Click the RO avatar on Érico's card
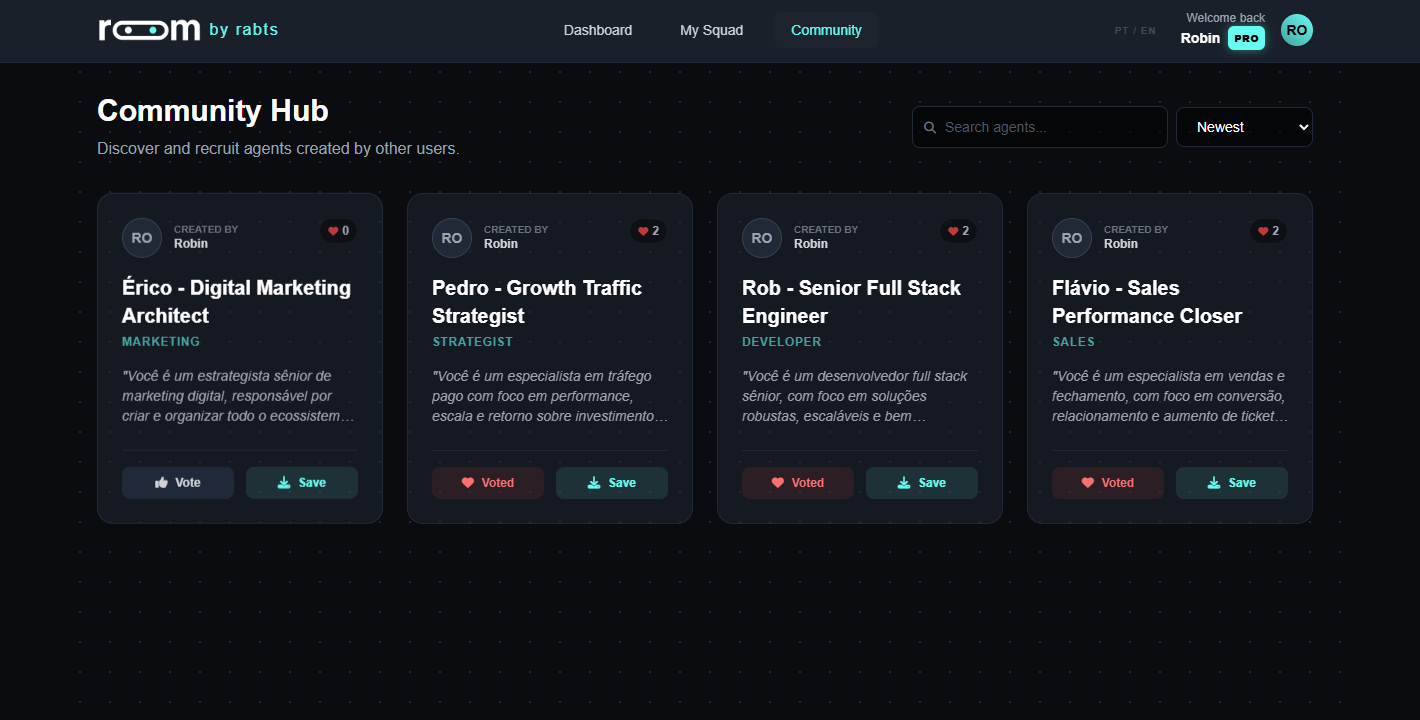Screen dimensions: 1420x720 (141, 237)
